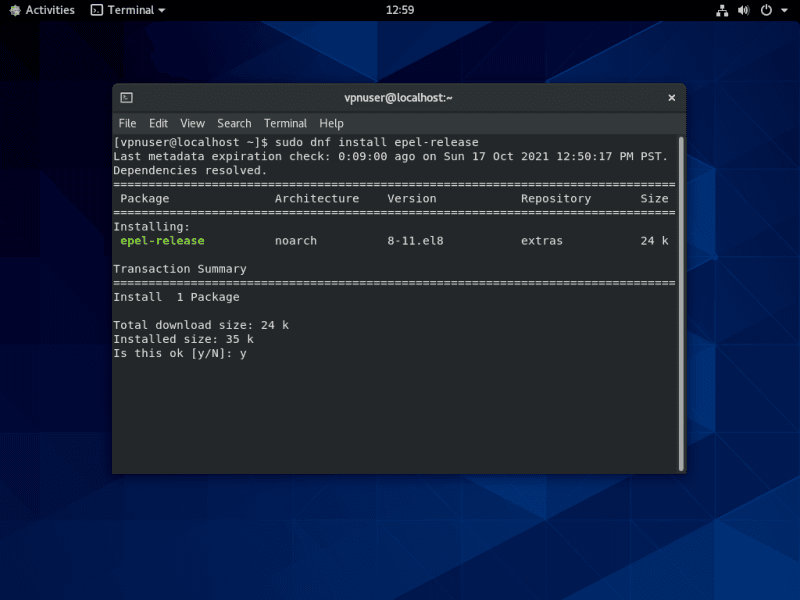The height and width of the screenshot is (600, 800).
Task: Click the Is this ok [y/N] prompt
Action: [x=172, y=353]
